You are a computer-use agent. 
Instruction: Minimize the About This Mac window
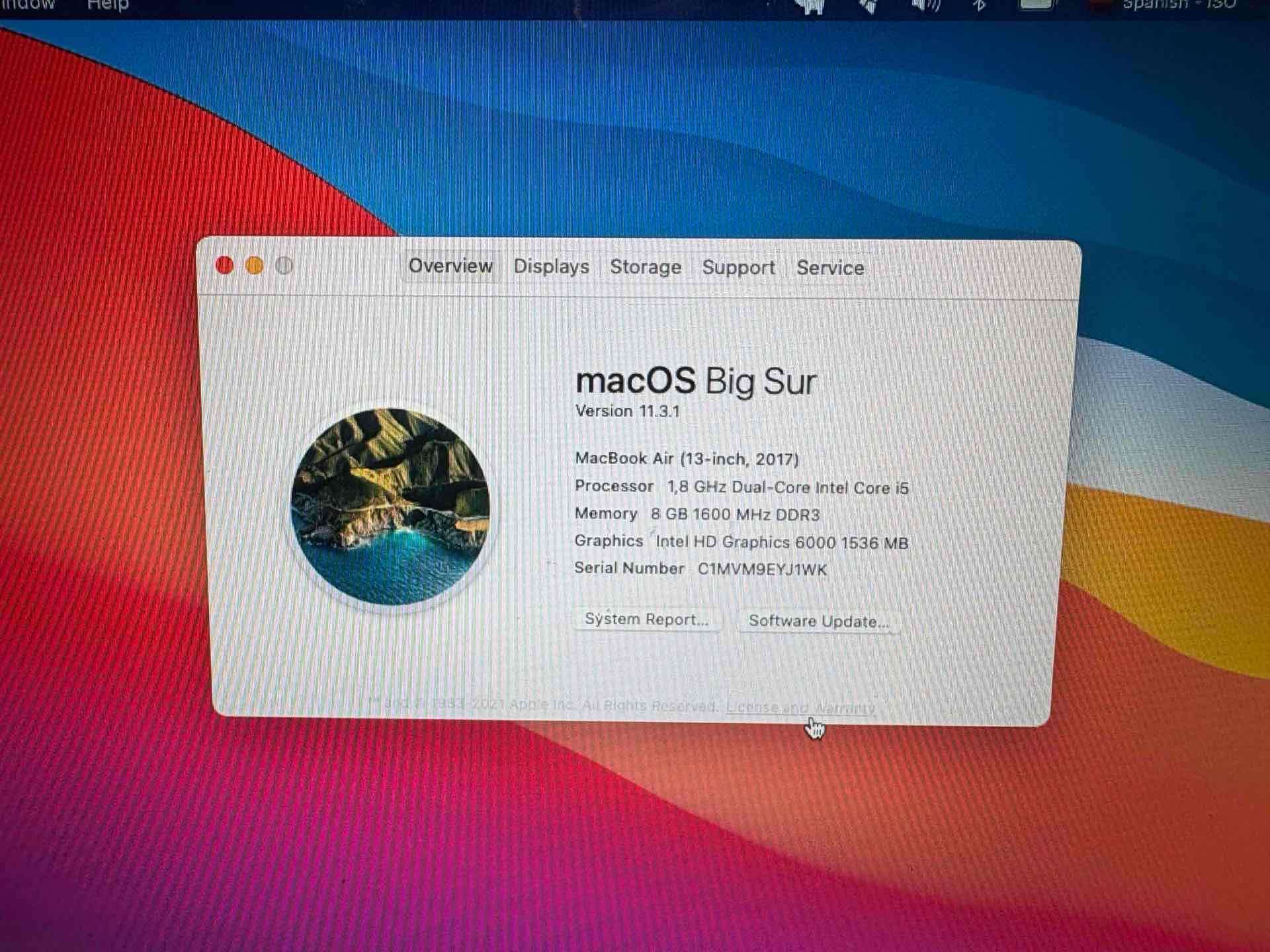tap(255, 263)
